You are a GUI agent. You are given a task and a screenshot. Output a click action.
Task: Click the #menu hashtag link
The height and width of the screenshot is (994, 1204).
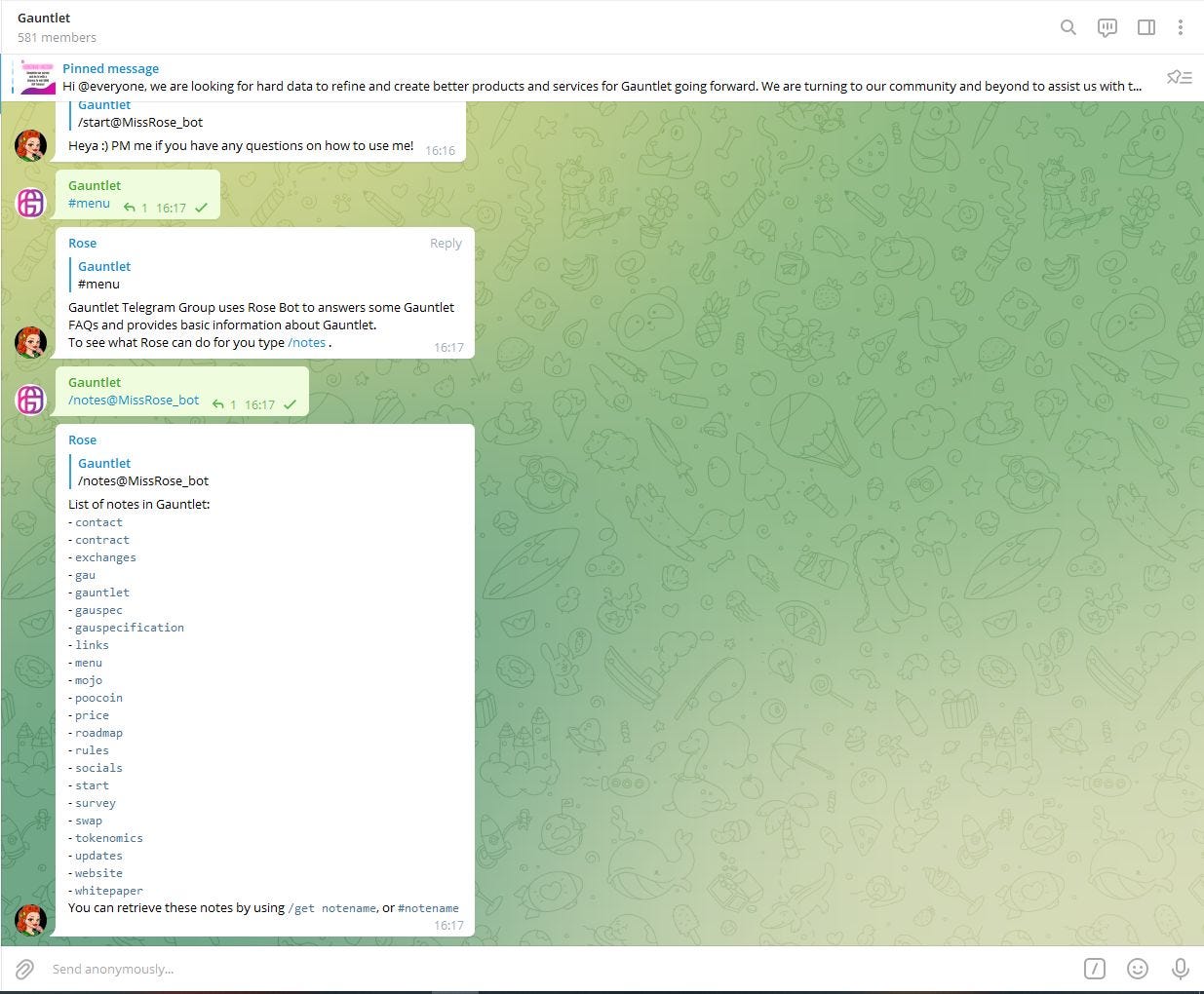(x=89, y=203)
